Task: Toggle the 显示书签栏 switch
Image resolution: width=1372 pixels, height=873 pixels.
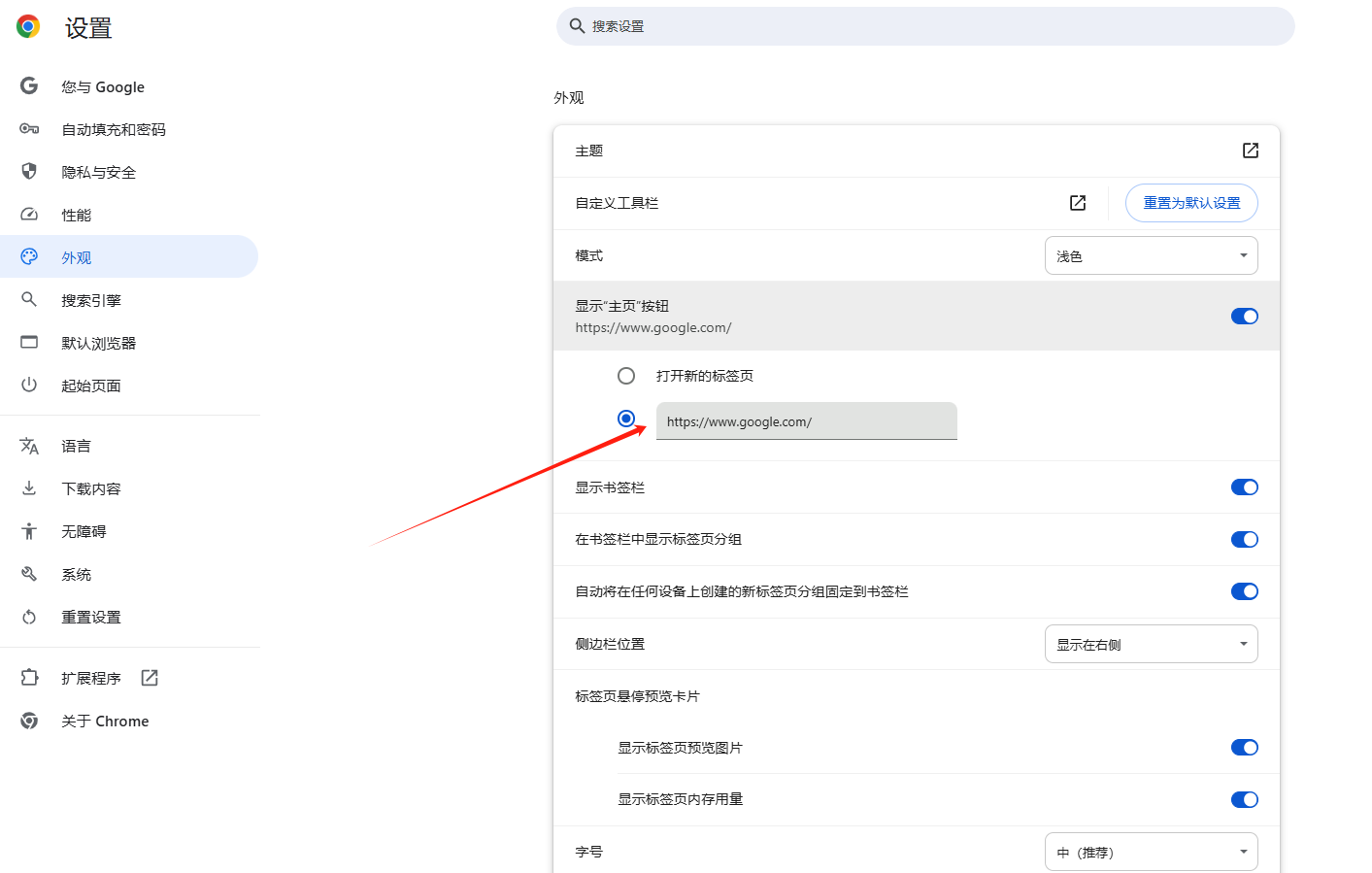Action: (1245, 487)
